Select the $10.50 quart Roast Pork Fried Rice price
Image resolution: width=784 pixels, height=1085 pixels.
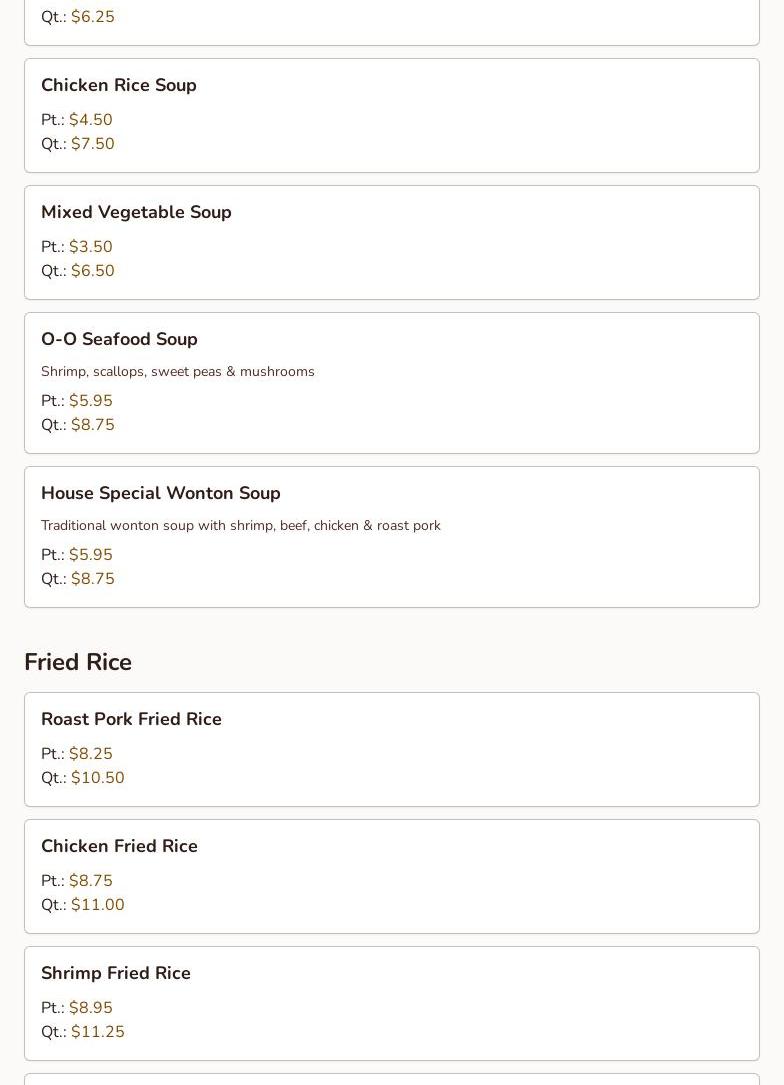(x=97, y=778)
